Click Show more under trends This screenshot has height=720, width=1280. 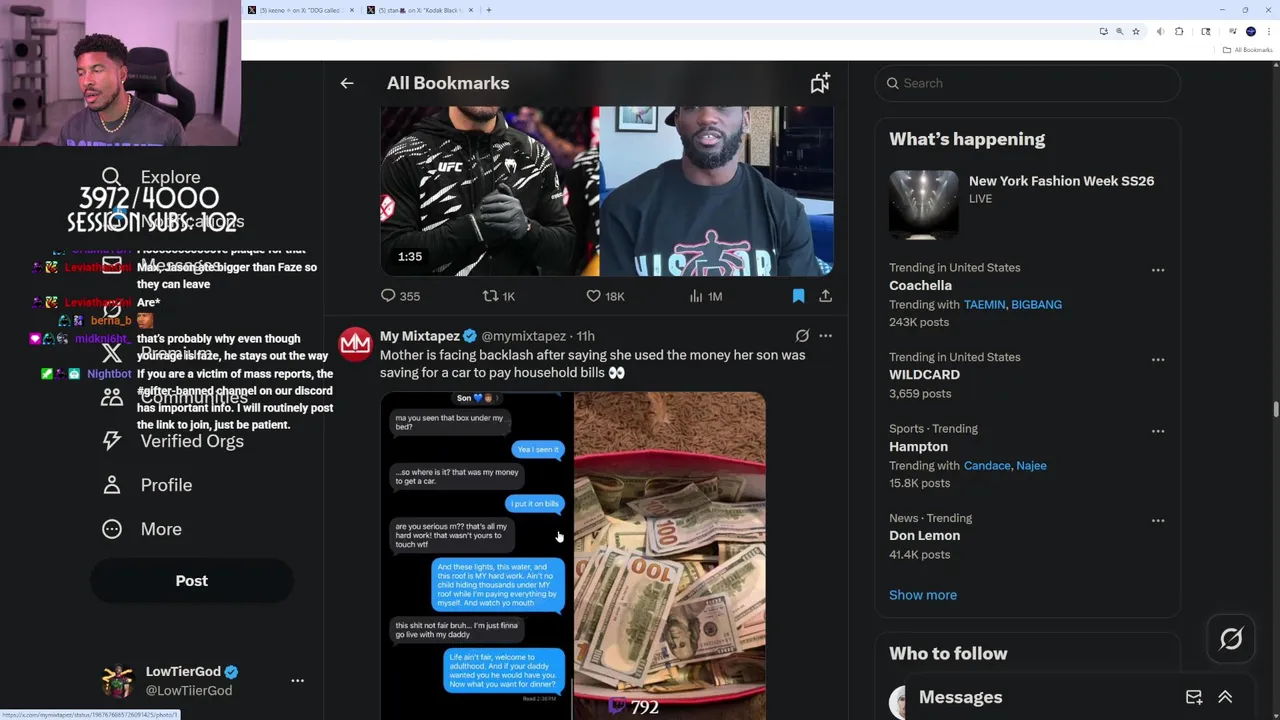tap(922, 595)
